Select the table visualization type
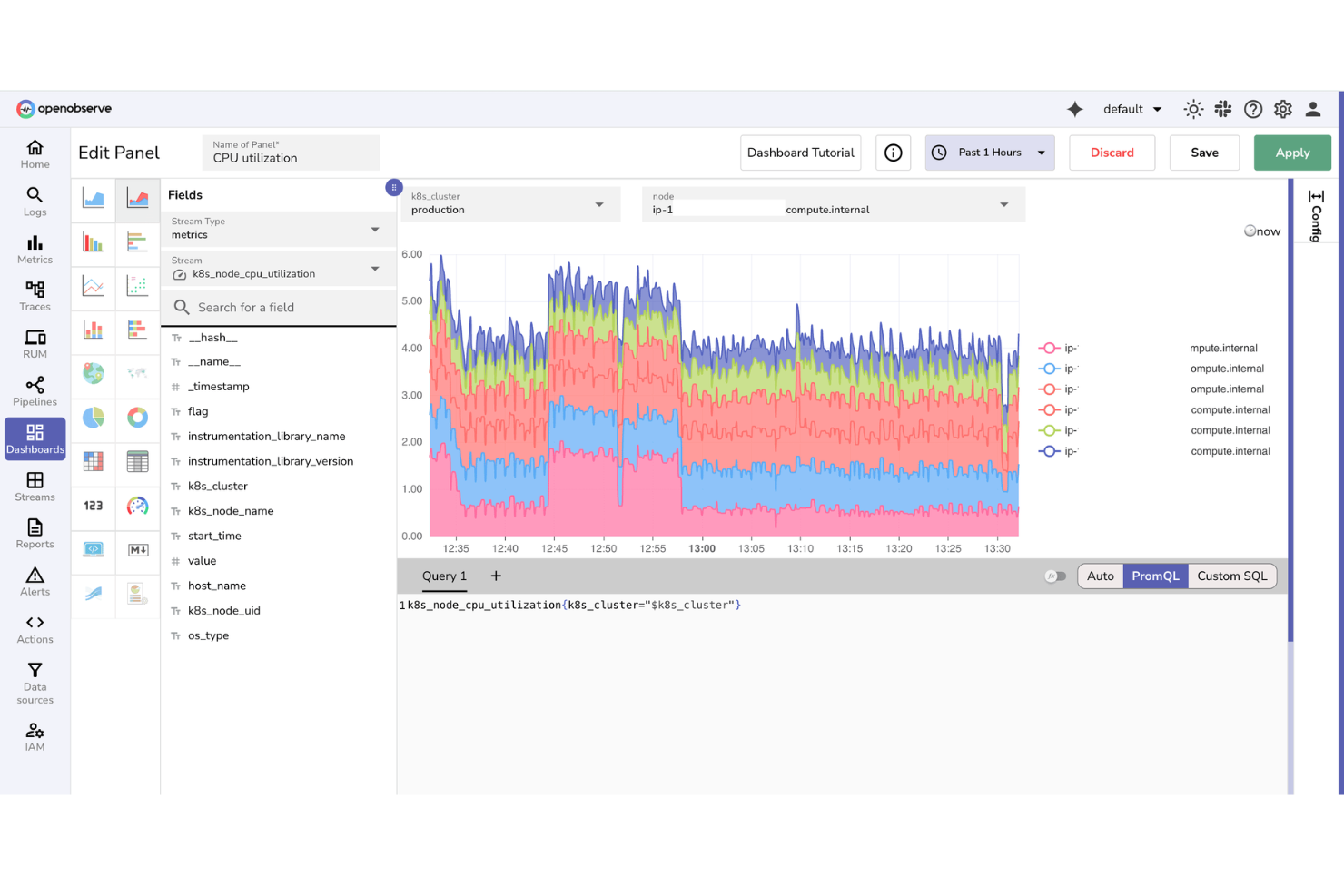Image resolution: width=1344 pixels, height=896 pixels. [x=138, y=461]
